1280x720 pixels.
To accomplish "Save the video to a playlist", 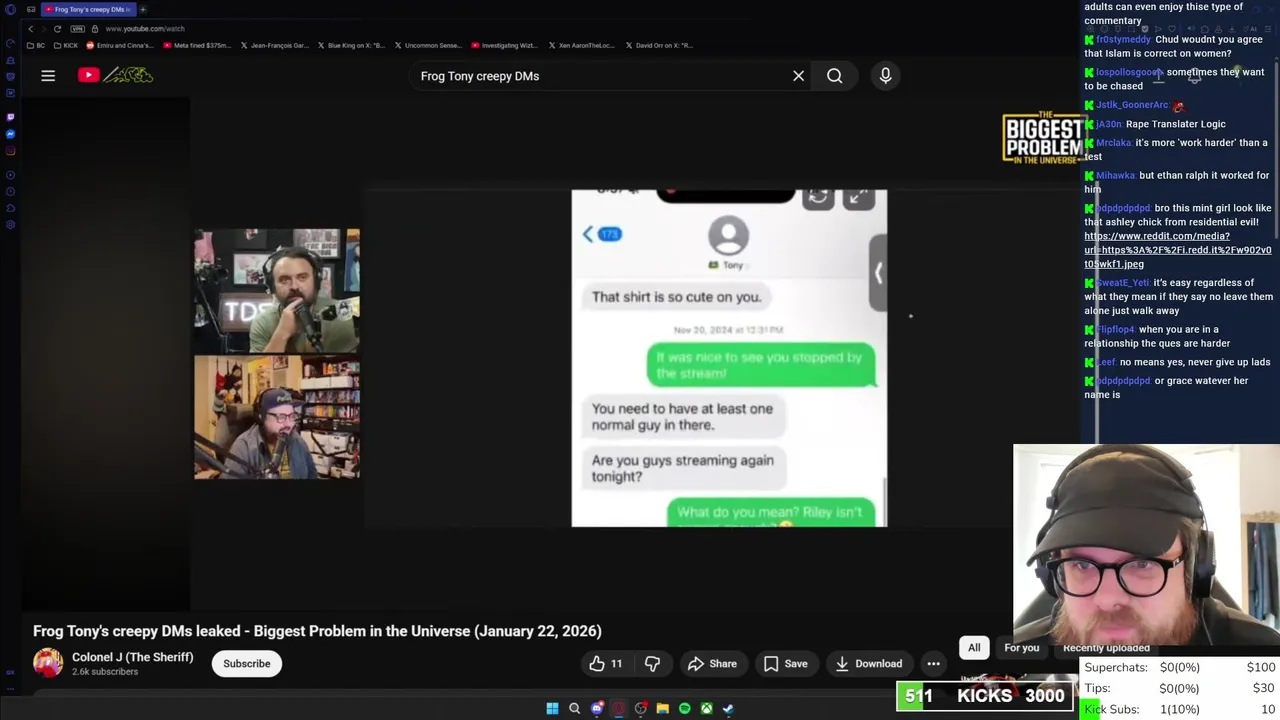I will (785, 663).
